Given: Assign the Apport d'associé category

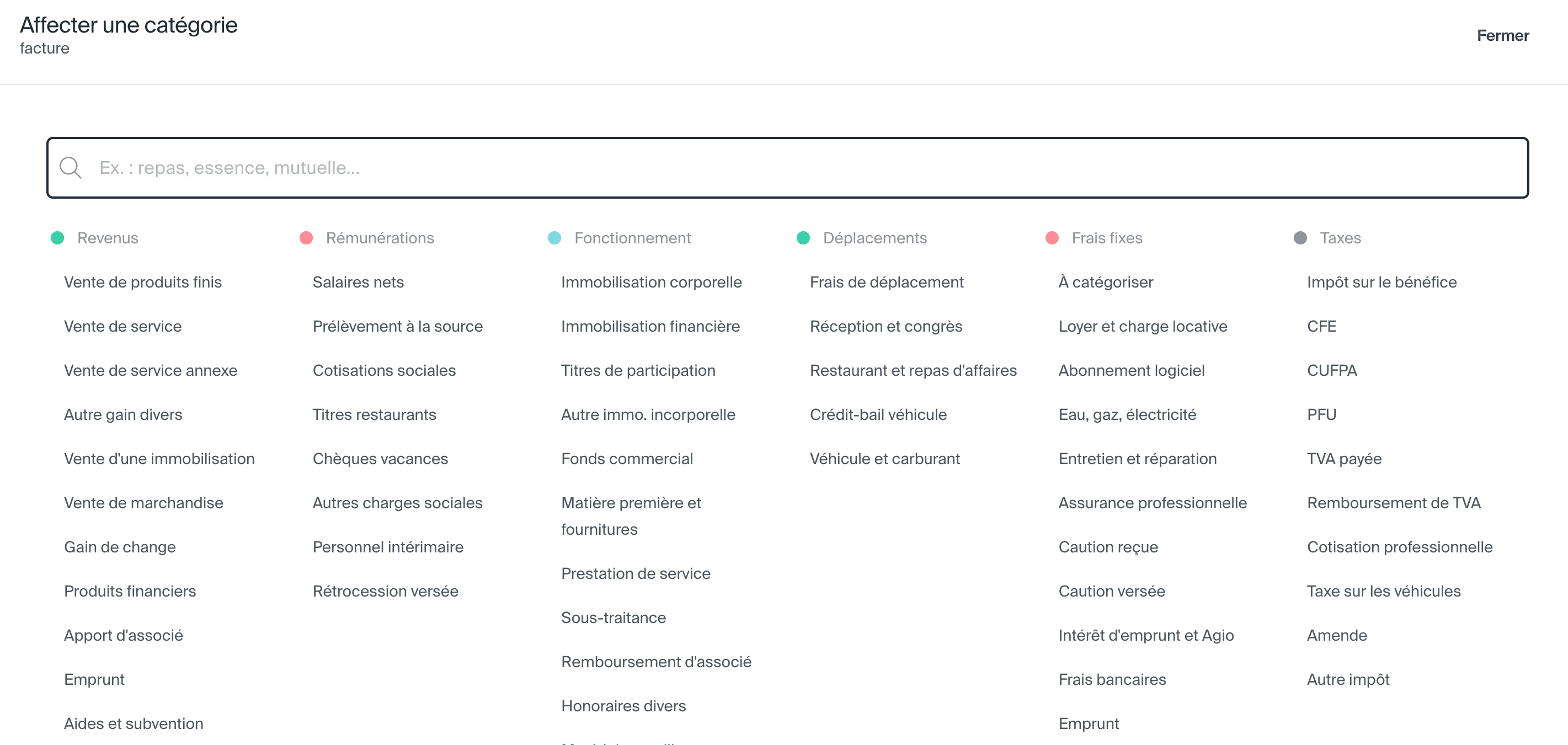Looking at the screenshot, I should (x=124, y=635).
